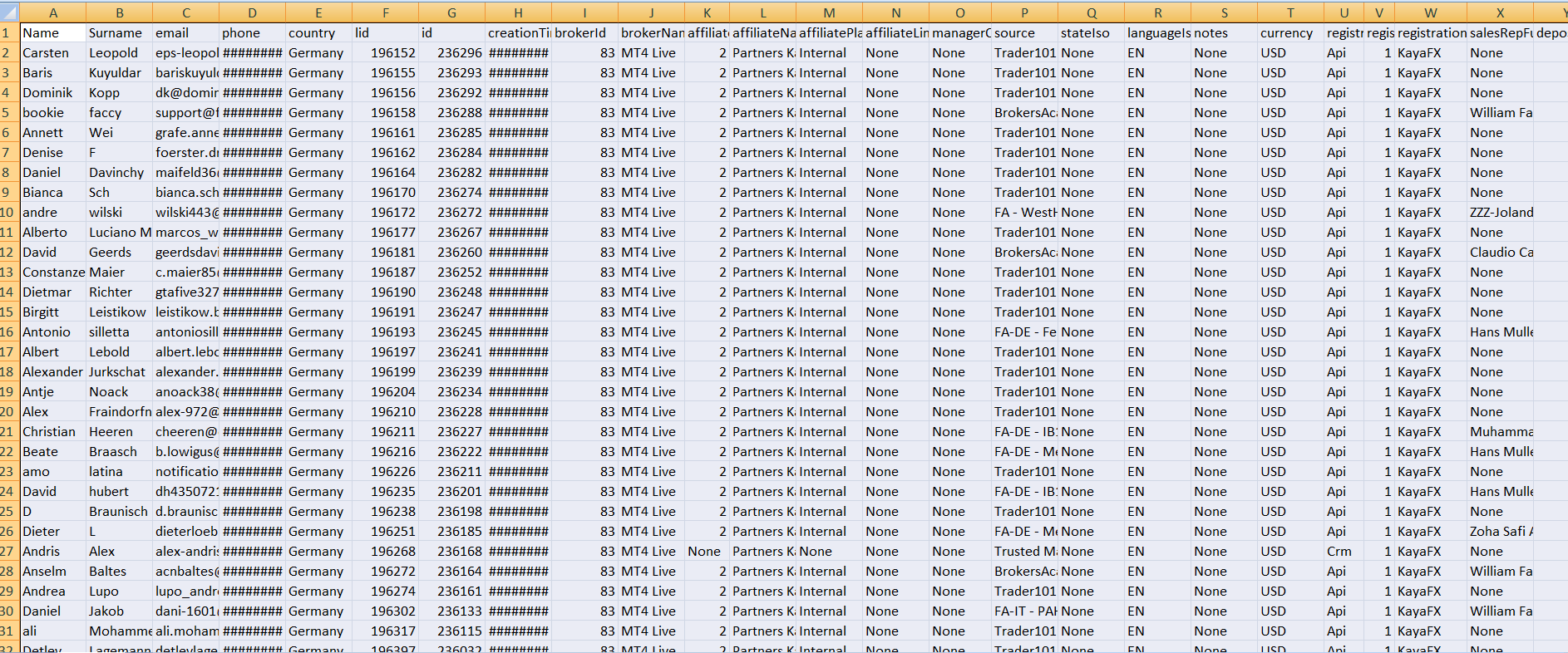Select the lid cell "196190"
1568x653 pixels.
[x=386, y=292]
